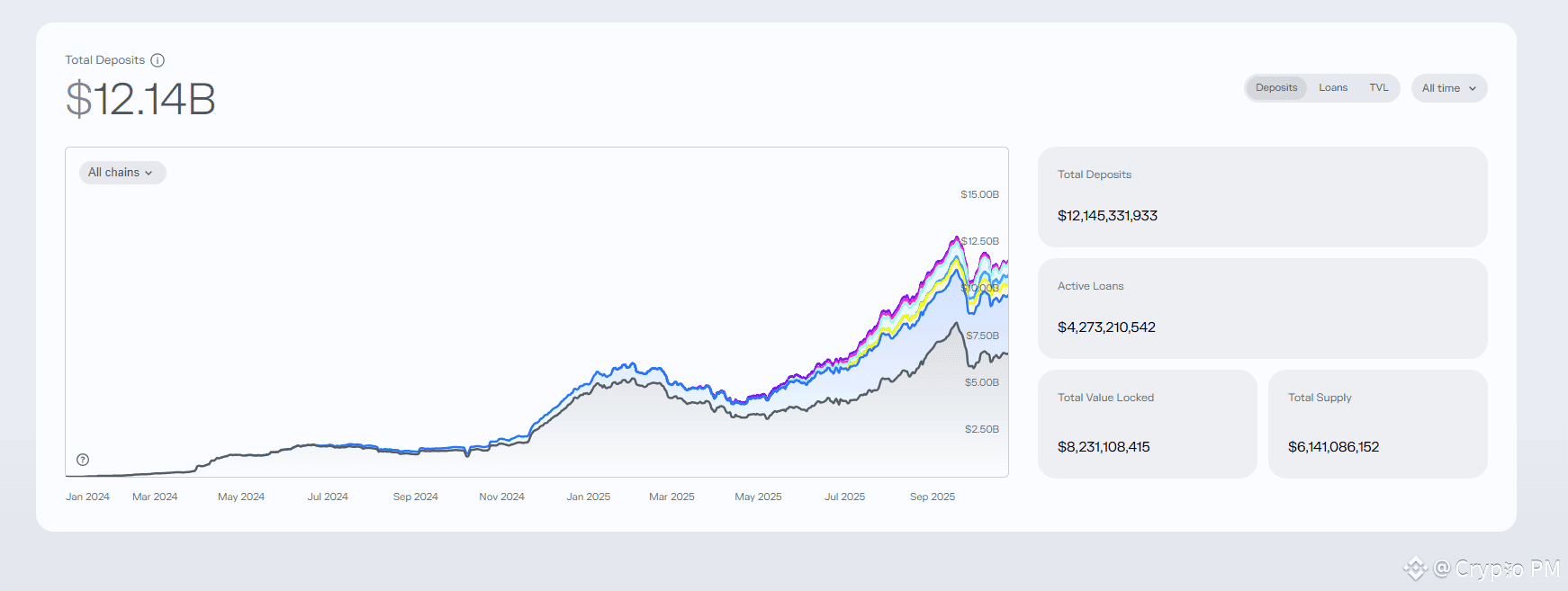This screenshot has width=1568, height=591.
Task: Click the Binance logo watermark icon
Action: [1416, 569]
